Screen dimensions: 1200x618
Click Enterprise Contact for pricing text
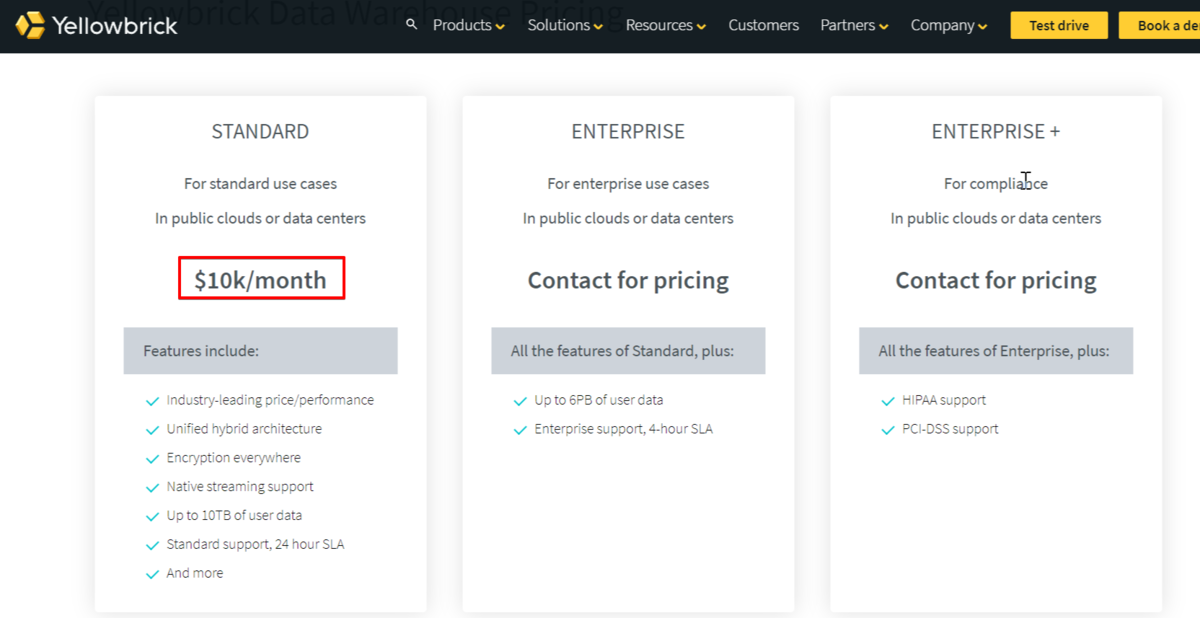[x=628, y=280]
